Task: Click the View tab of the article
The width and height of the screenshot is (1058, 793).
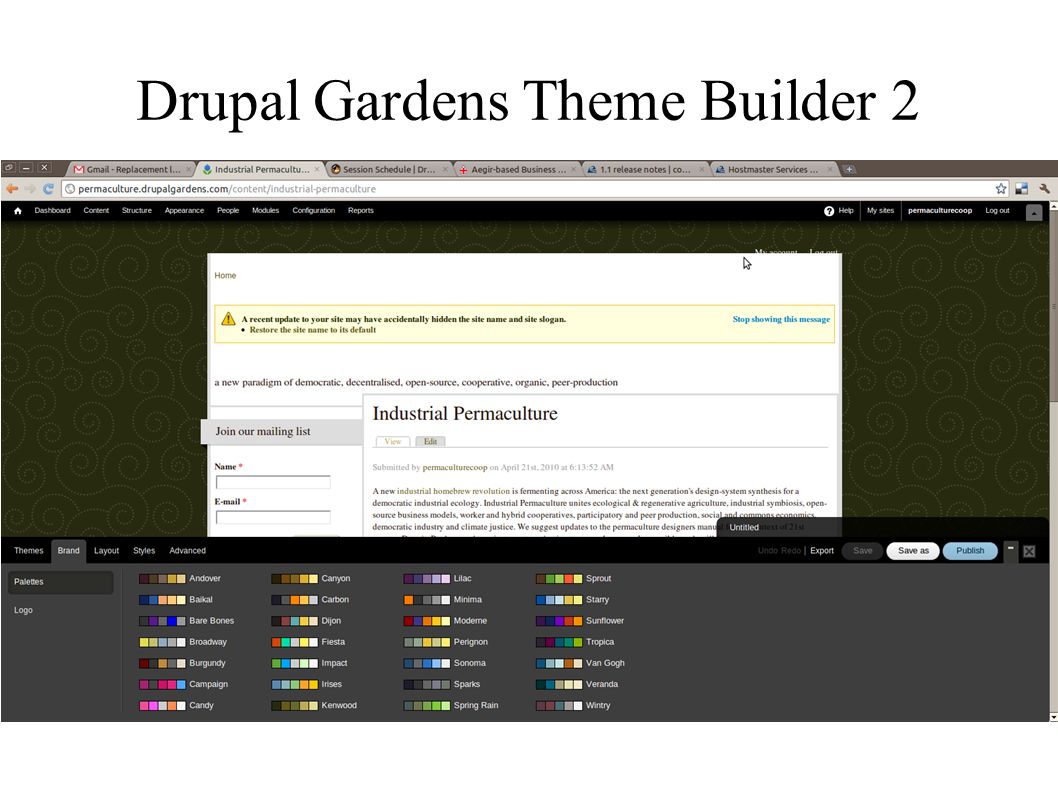Action: (393, 441)
